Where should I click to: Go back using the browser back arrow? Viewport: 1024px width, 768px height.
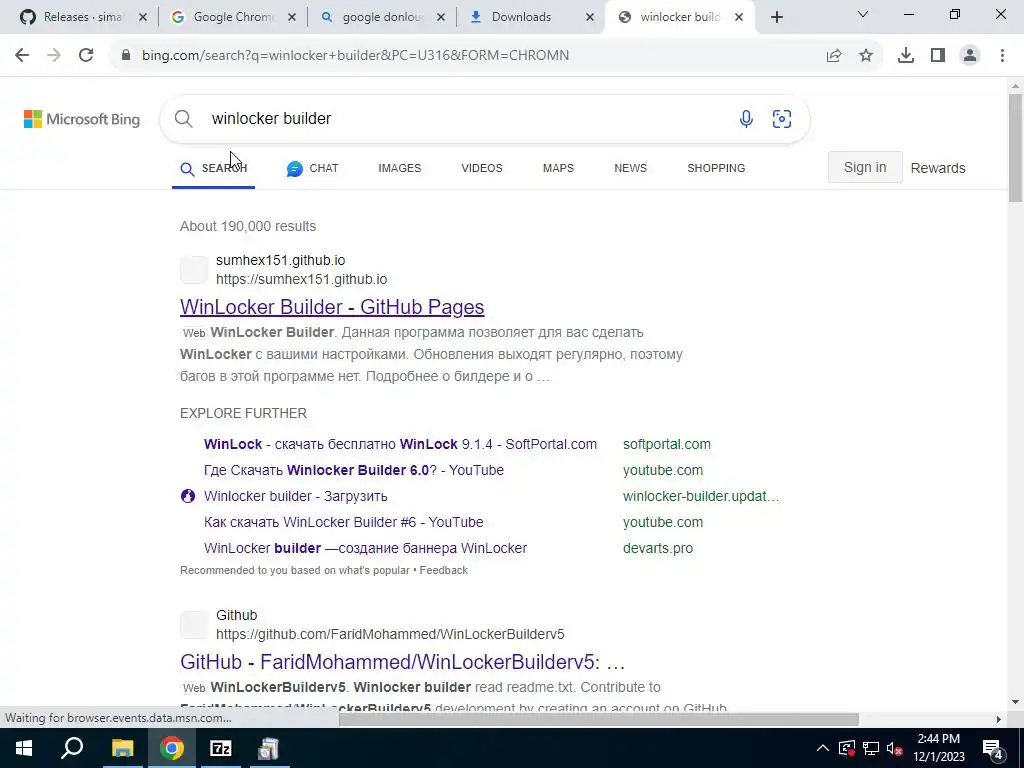(22, 56)
